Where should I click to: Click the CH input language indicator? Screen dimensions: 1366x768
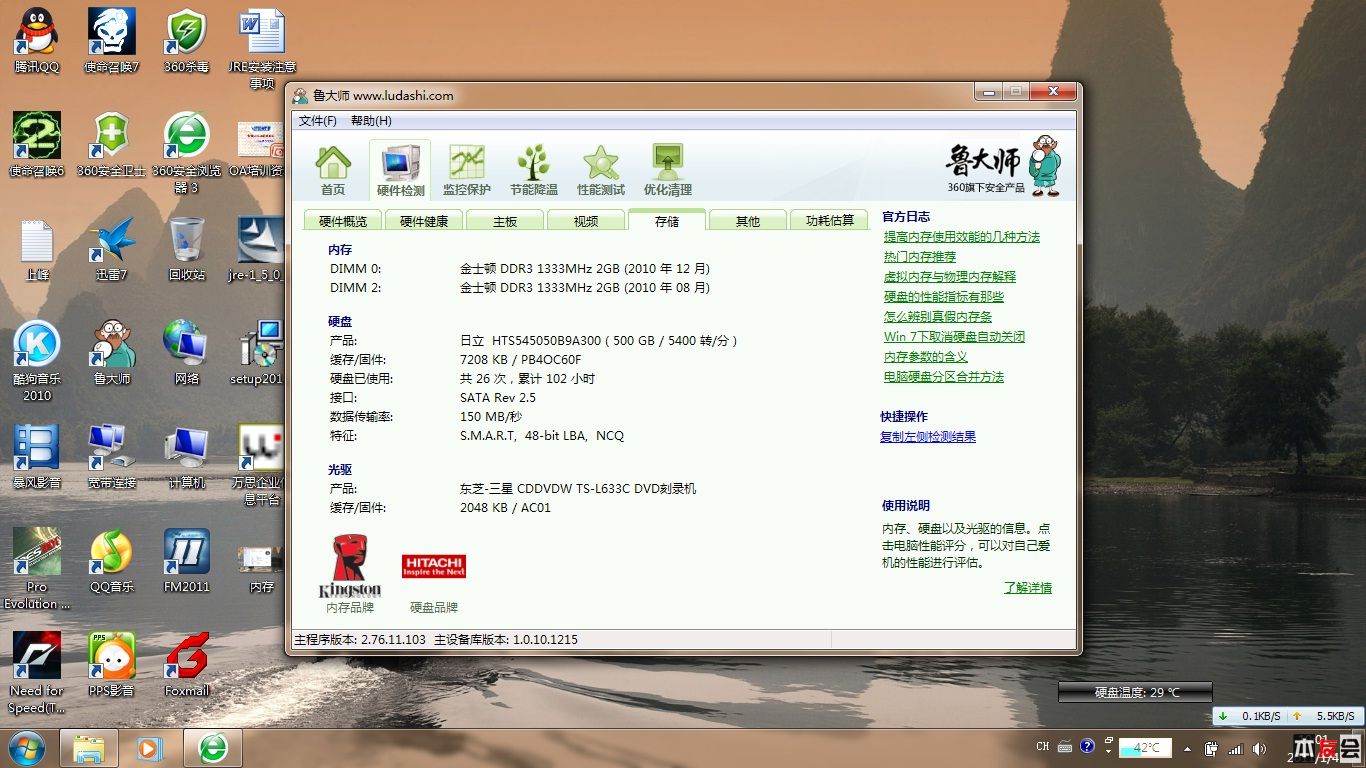1043,747
